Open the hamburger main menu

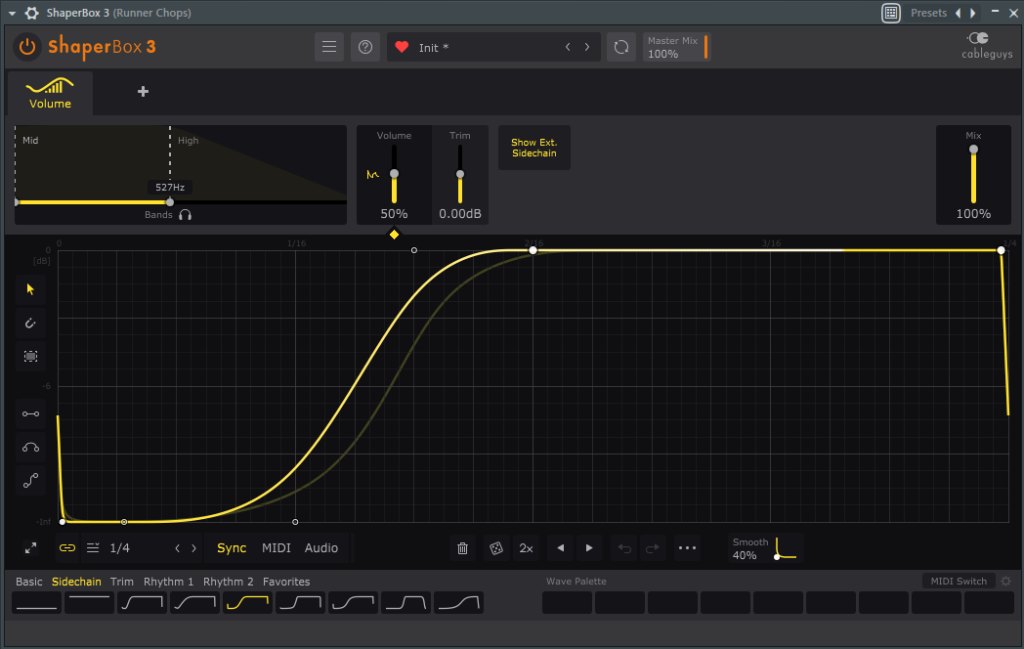tap(328, 47)
